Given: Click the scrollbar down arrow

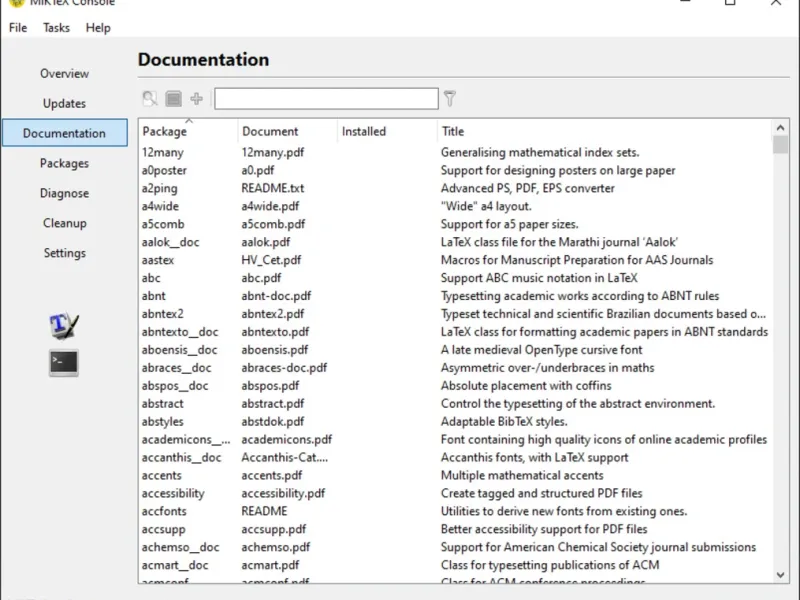Looking at the screenshot, I should point(780,575).
